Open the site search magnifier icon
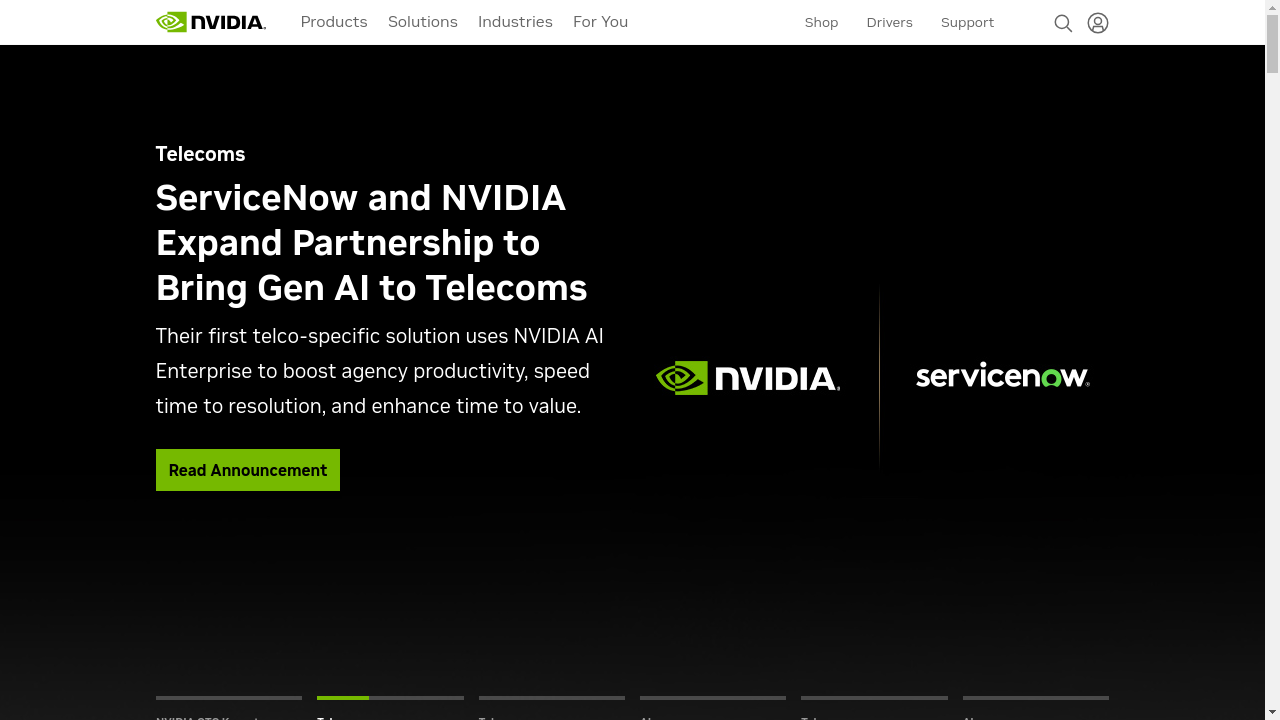 (1063, 23)
